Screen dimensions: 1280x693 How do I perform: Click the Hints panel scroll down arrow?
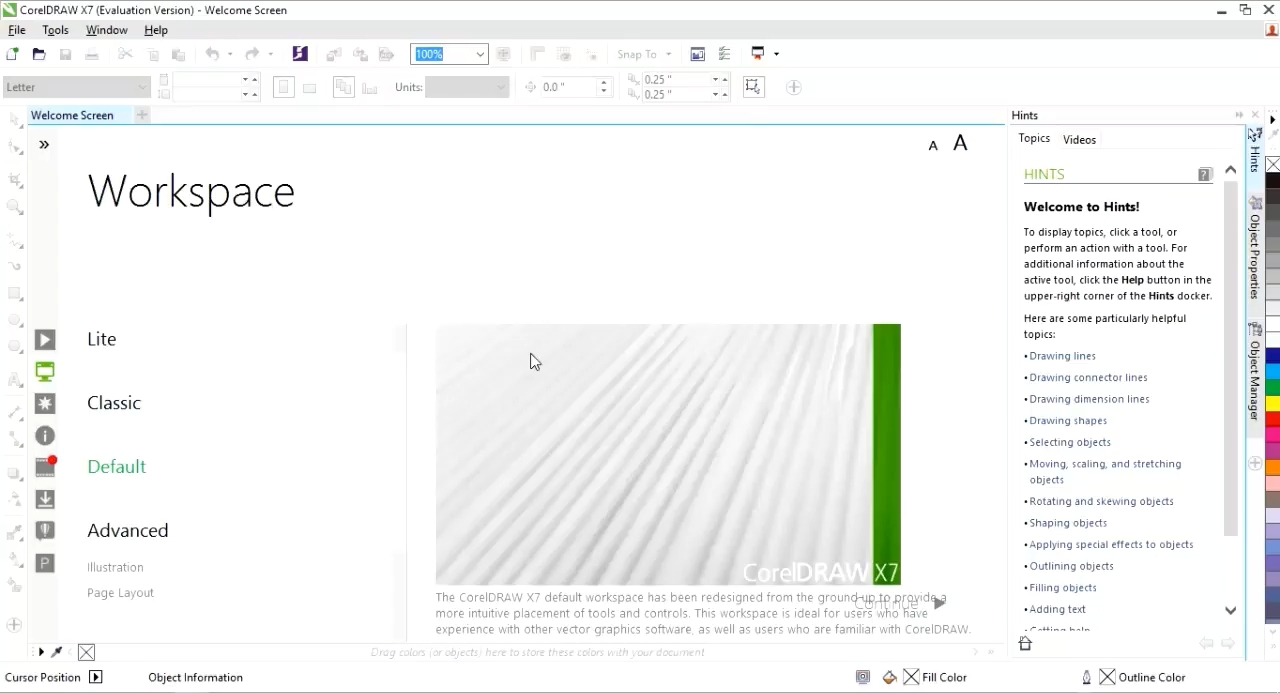[1230, 610]
